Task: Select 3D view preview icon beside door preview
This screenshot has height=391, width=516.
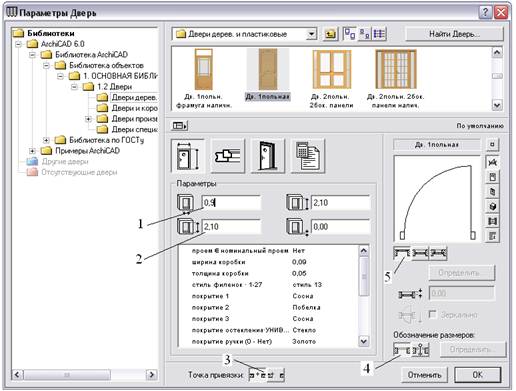Action: [x=493, y=206]
